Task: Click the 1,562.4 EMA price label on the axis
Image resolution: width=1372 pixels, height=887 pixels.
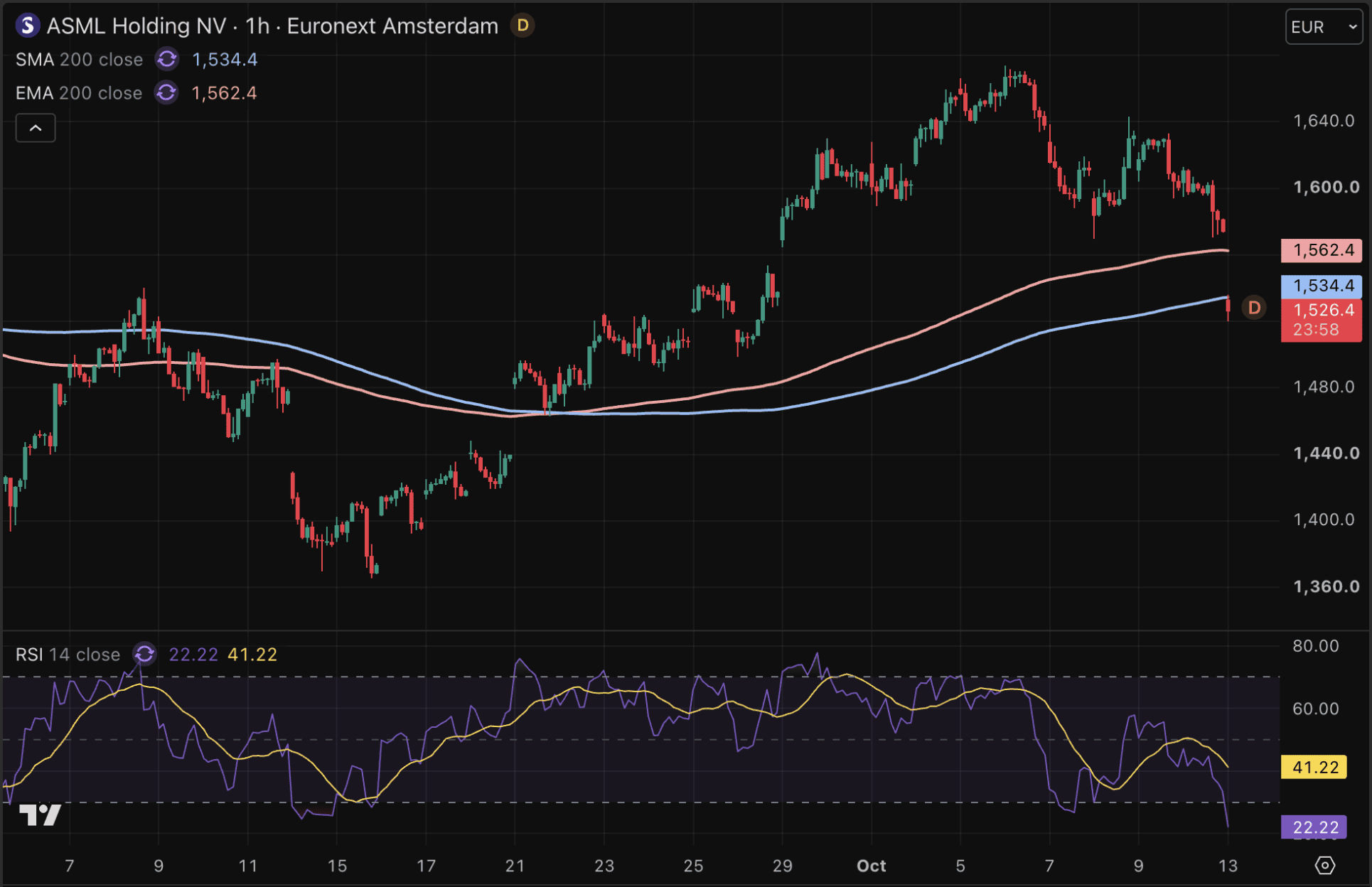Action: click(x=1322, y=250)
